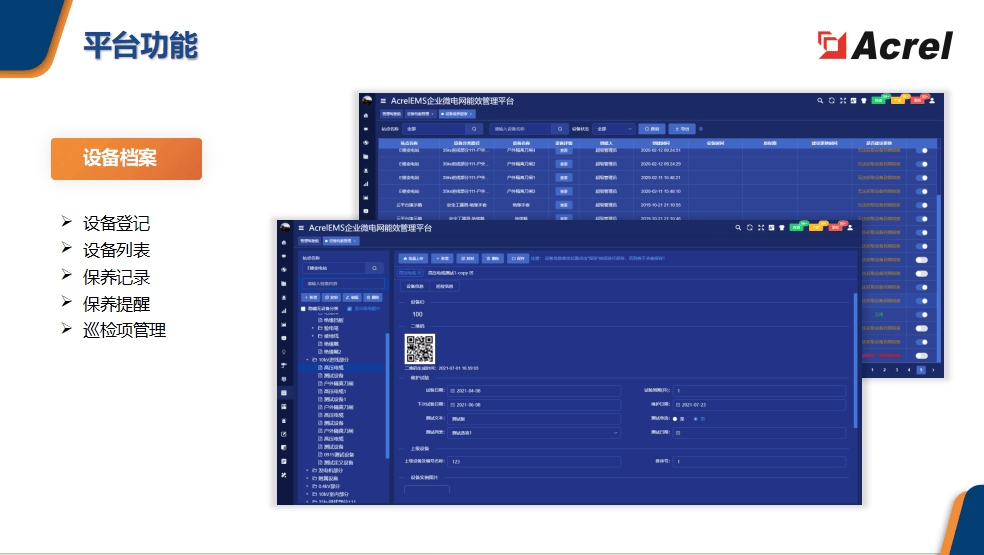The image size is (984, 555).
Task: Uncheck the blue checked box above the device tree
Action: click(350, 309)
